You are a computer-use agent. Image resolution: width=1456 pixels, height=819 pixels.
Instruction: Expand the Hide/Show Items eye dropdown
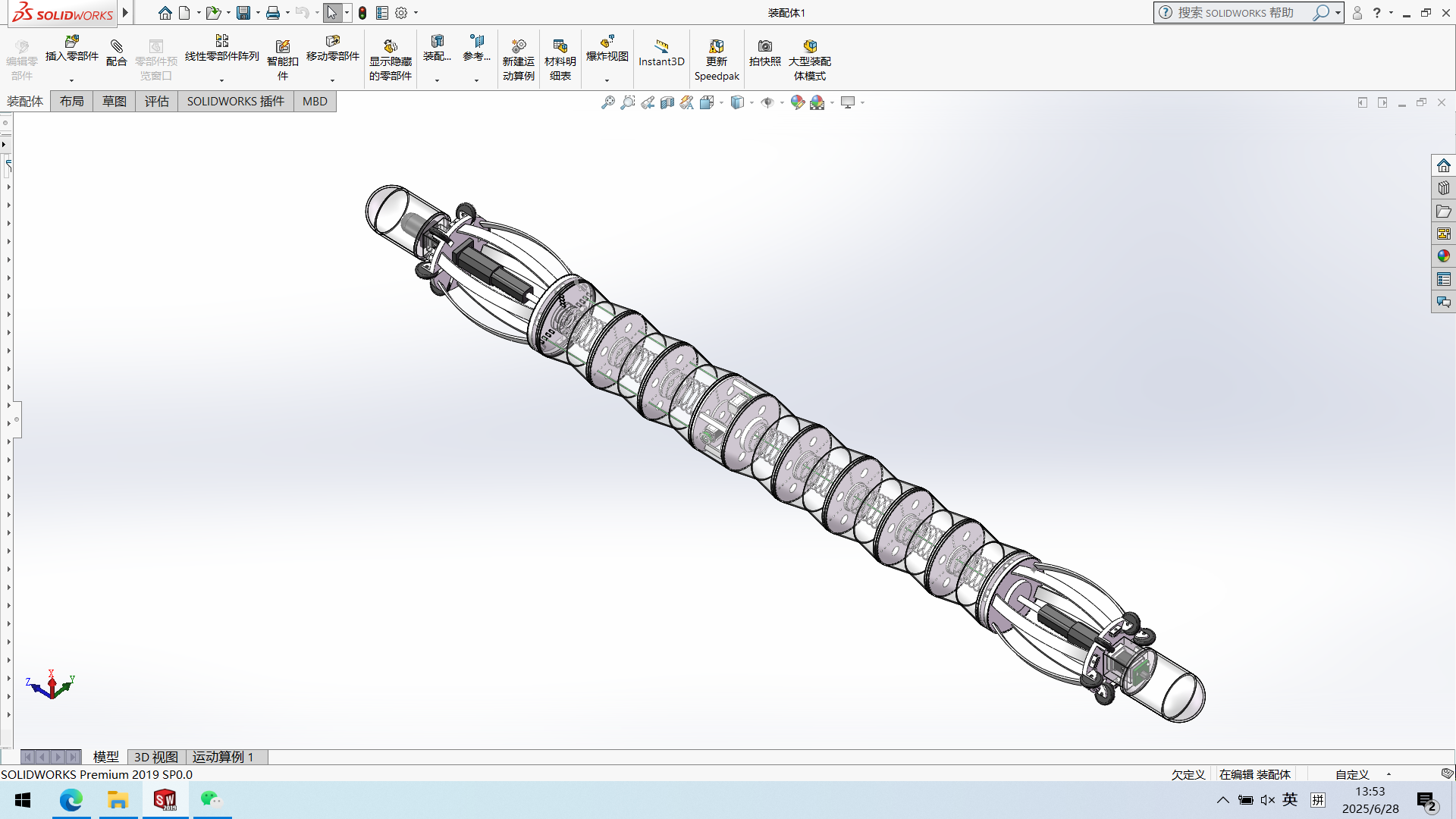click(782, 102)
